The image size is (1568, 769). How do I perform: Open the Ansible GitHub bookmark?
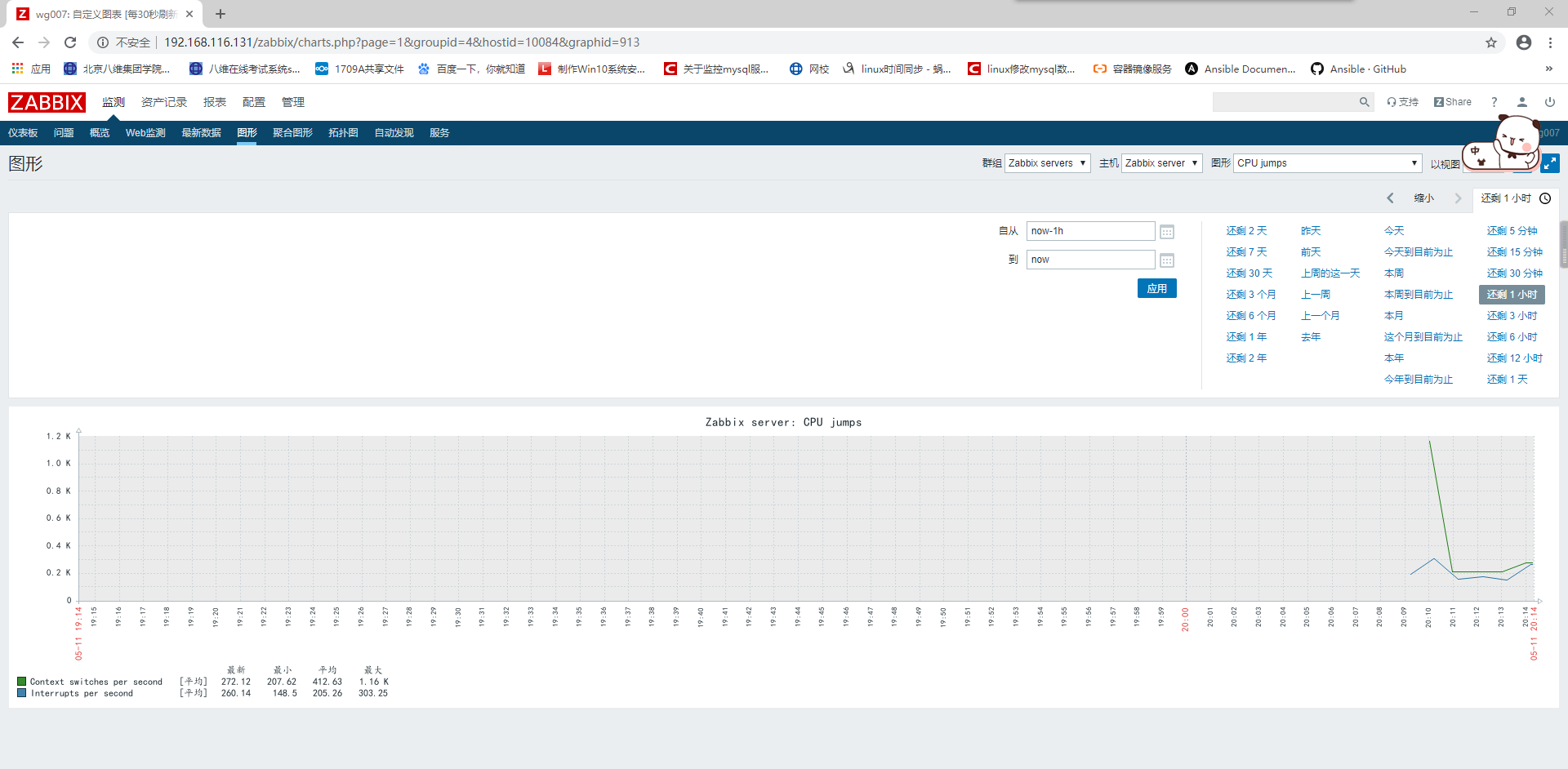pyautogui.click(x=1359, y=69)
